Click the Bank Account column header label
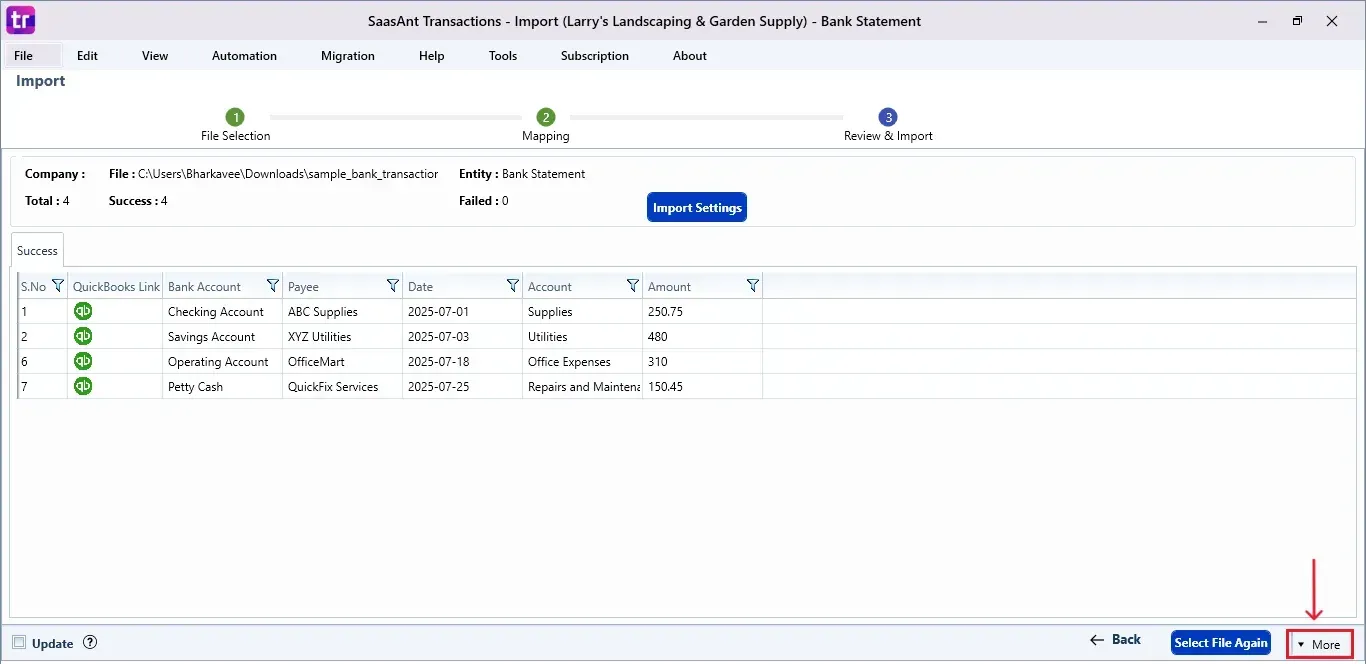The width and height of the screenshot is (1366, 664). pyautogui.click(x=204, y=287)
